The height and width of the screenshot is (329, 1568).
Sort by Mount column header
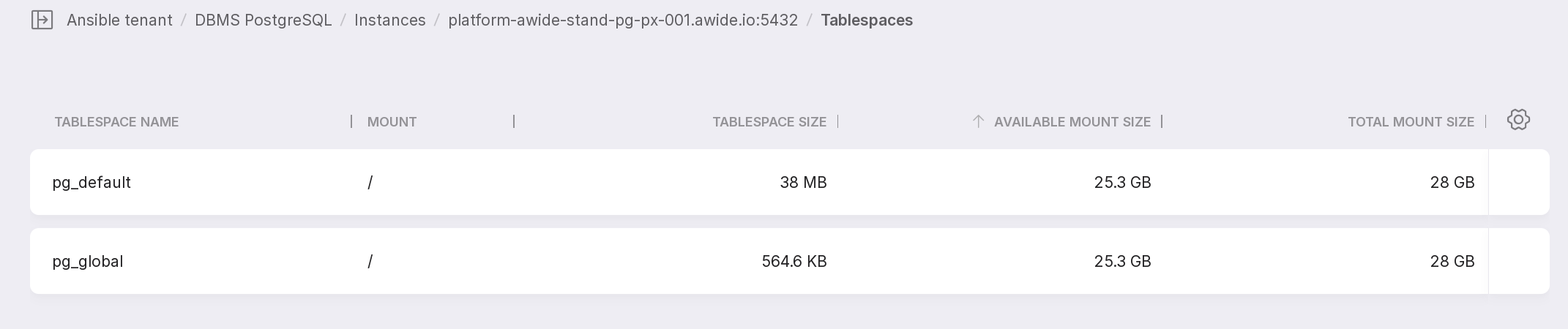(x=392, y=122)
